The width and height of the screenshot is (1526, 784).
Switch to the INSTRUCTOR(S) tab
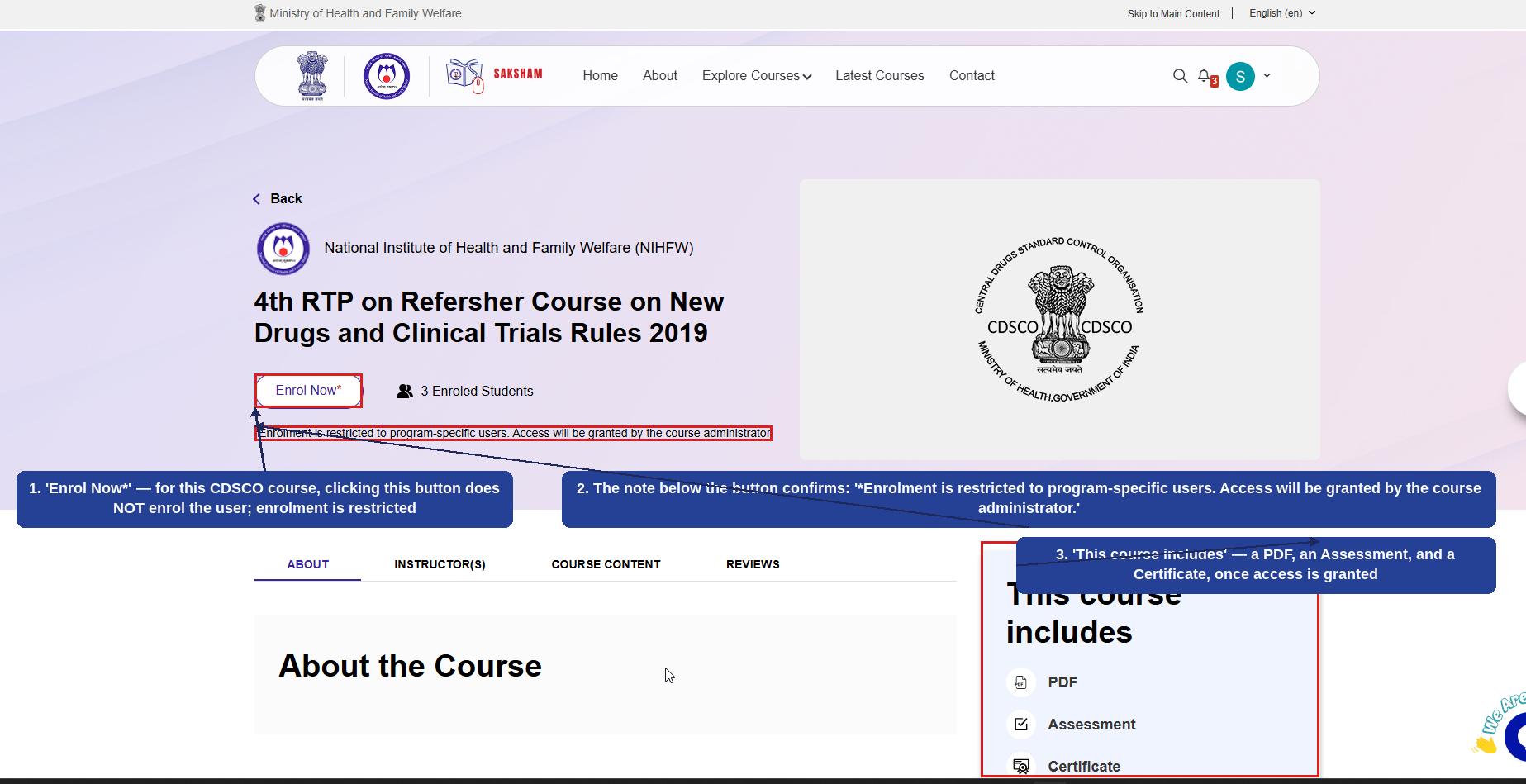point(440,564)
